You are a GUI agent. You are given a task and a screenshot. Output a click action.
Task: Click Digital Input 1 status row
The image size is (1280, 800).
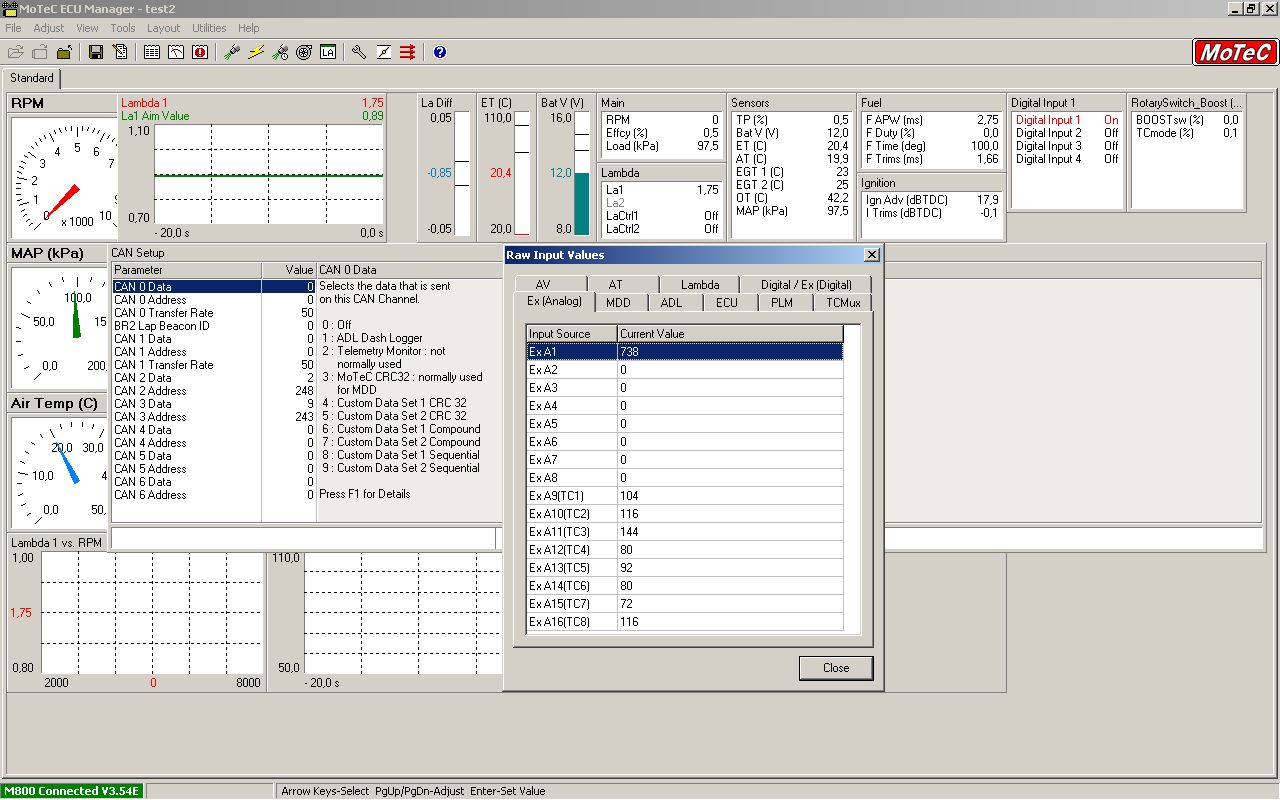click(1067, 120)
